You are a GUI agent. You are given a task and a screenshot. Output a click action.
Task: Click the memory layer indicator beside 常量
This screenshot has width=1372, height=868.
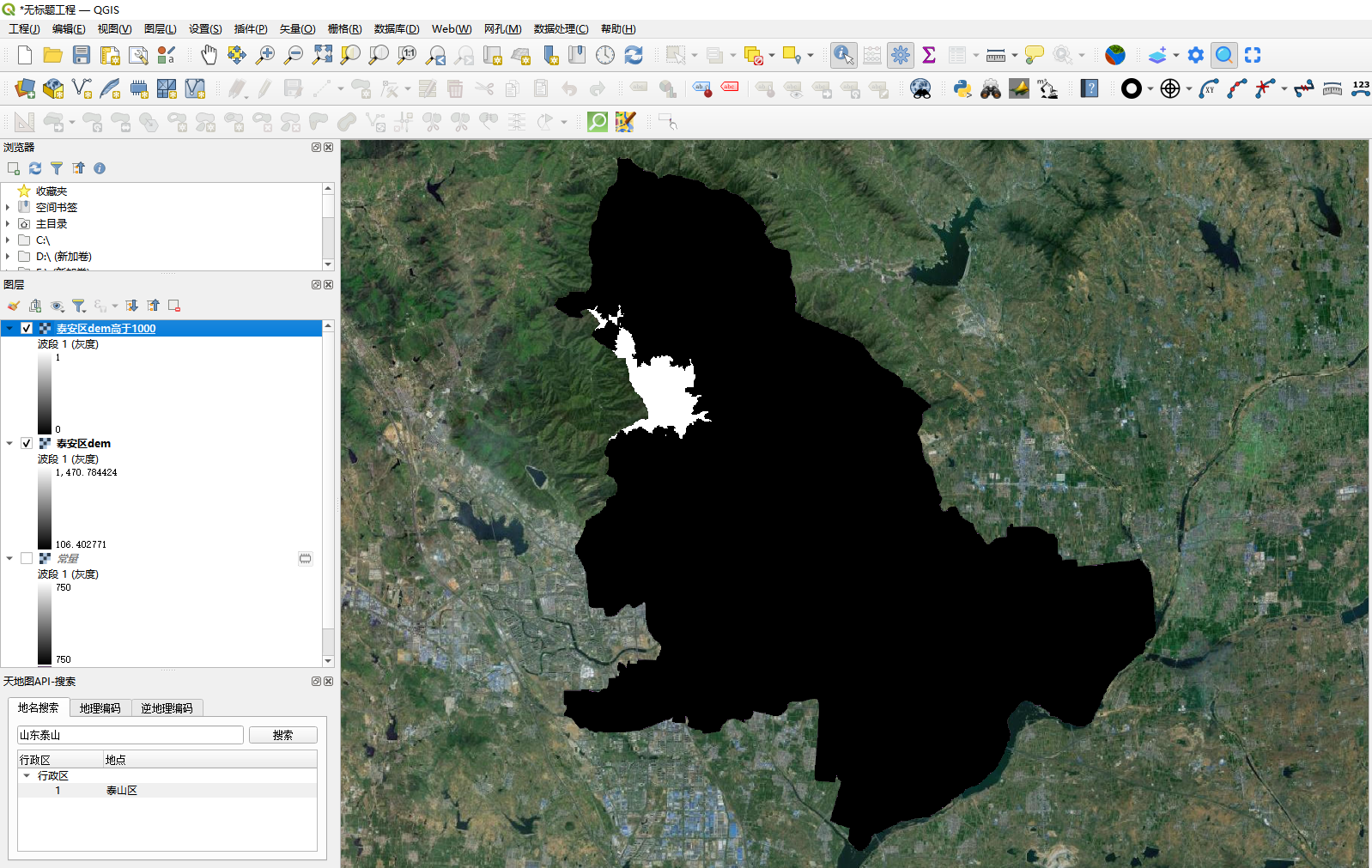point(305,558)
